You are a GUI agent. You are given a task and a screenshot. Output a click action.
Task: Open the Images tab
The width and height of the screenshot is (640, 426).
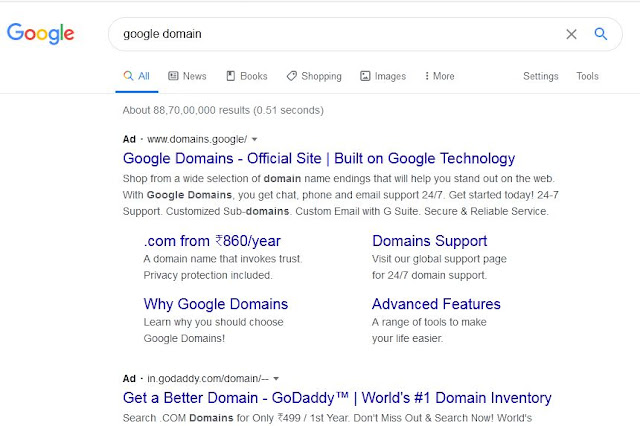pos(383,76)
